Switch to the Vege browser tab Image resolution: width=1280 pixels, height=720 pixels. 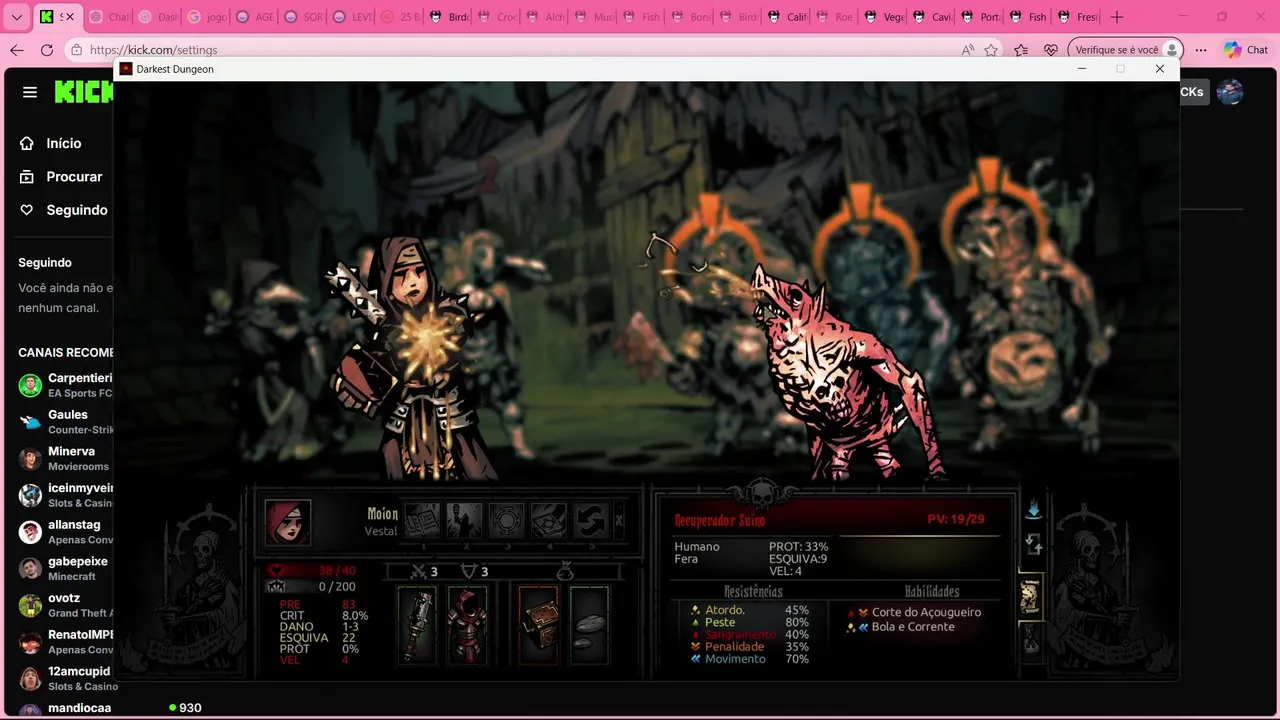883,17
